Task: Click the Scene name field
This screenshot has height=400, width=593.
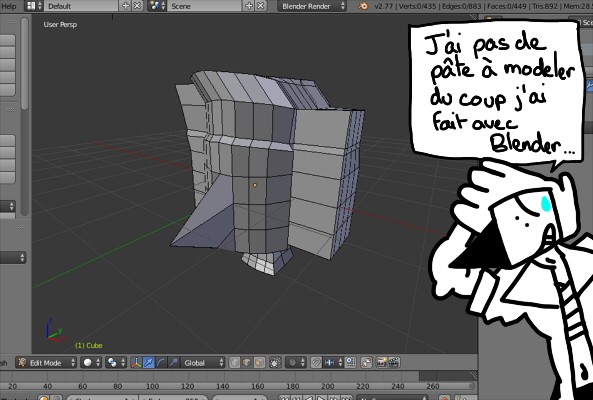Action: click(204, 6)
